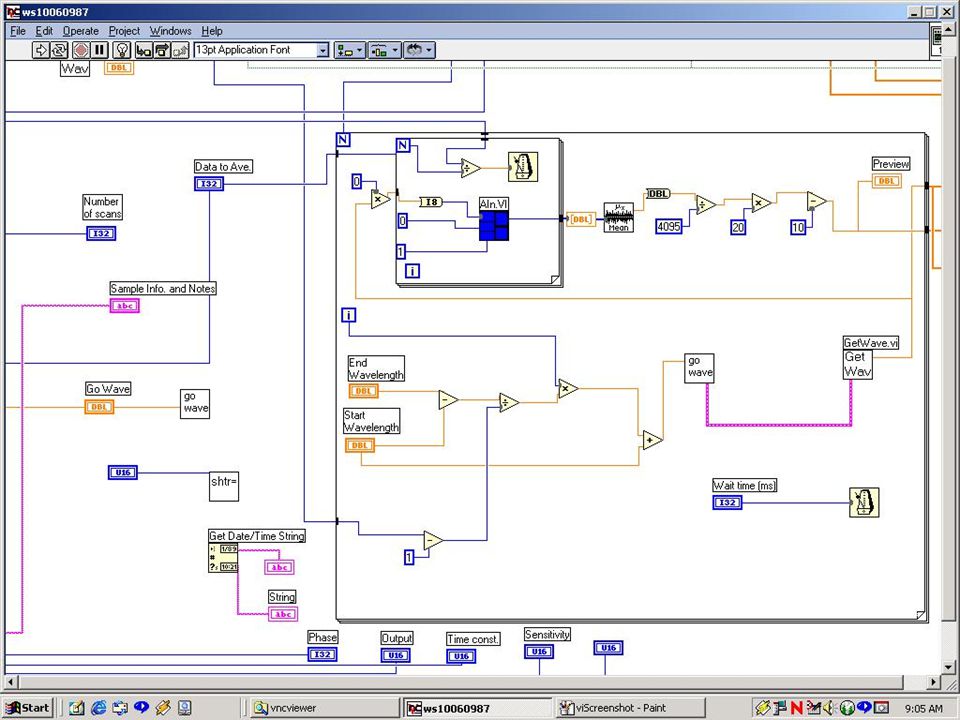Select the Data to Ave. I32 terminal
The image size is (960, 720).
[209, 184]
